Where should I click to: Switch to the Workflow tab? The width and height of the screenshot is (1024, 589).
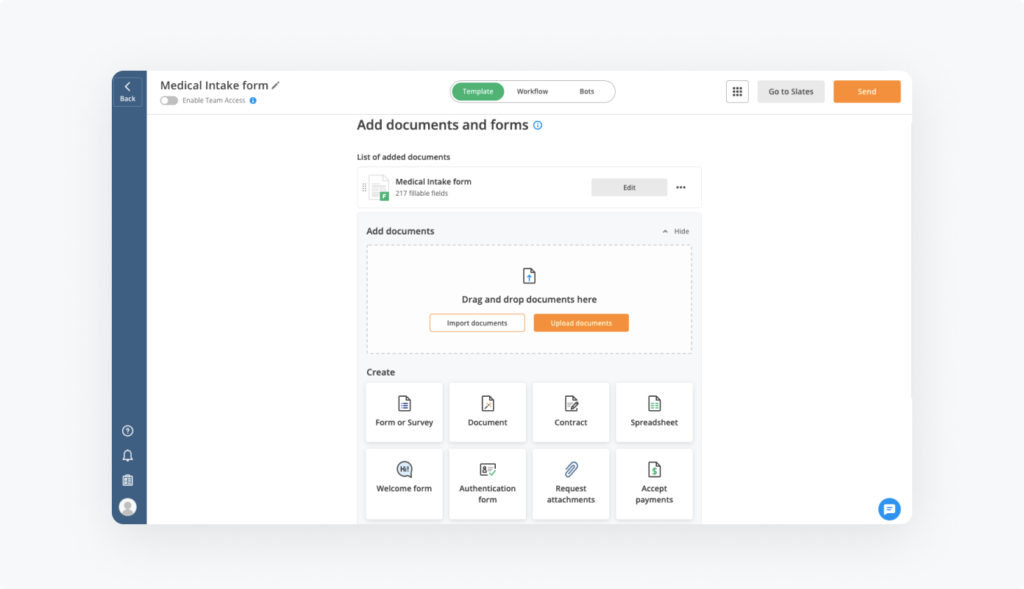(532, 92)
